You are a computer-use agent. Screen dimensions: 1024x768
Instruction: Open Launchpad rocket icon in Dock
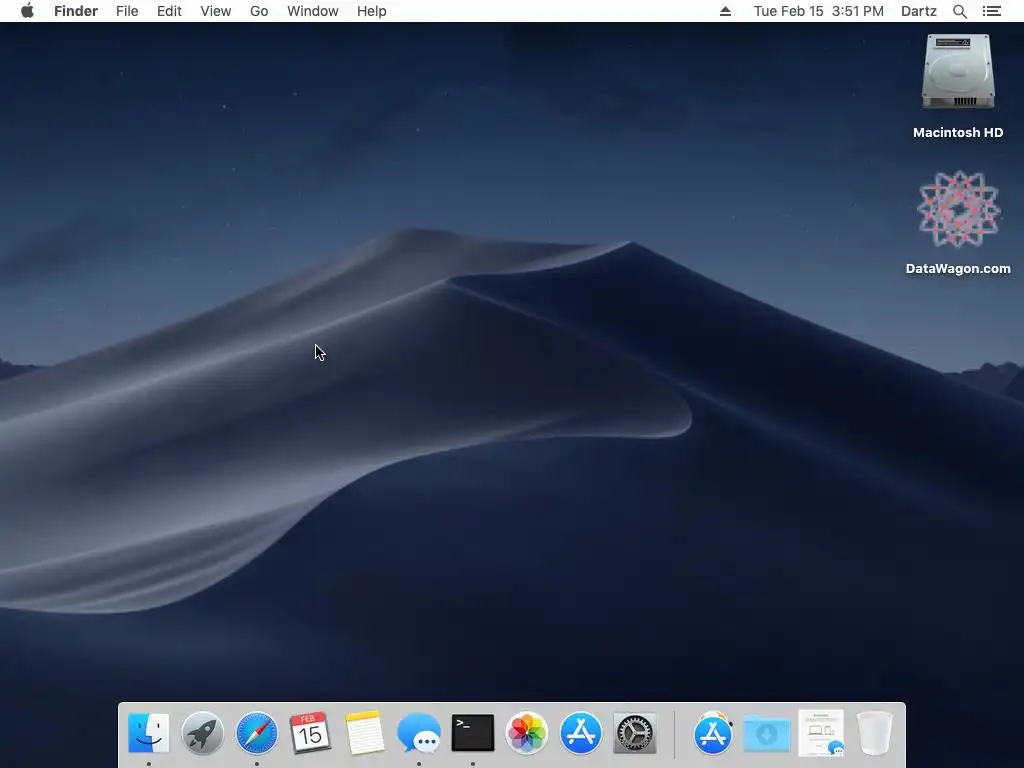click(x=202, y=733)
